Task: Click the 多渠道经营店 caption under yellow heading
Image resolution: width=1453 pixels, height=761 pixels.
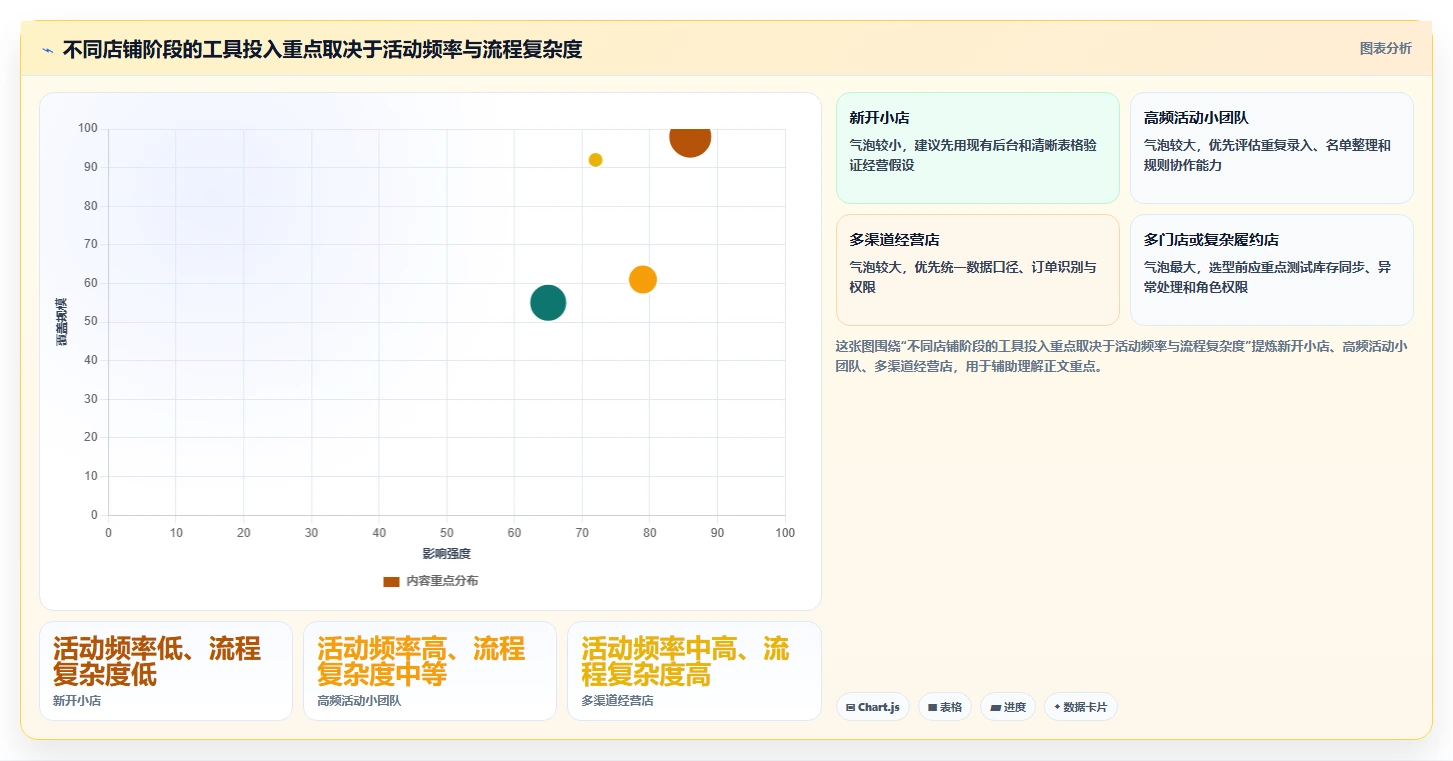Action: pos(617,701)
